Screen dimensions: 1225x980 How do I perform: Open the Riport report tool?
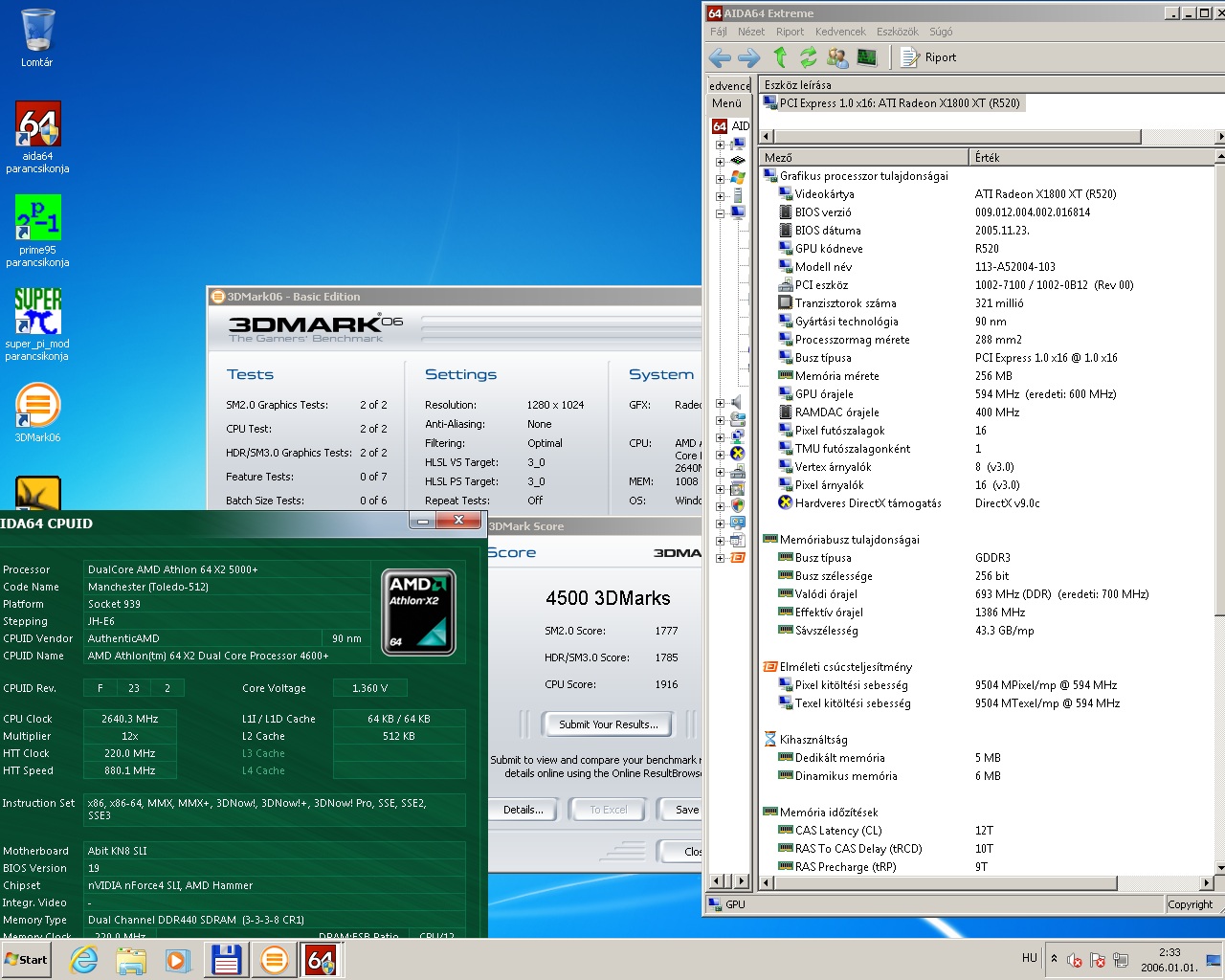tap(928, 57)
